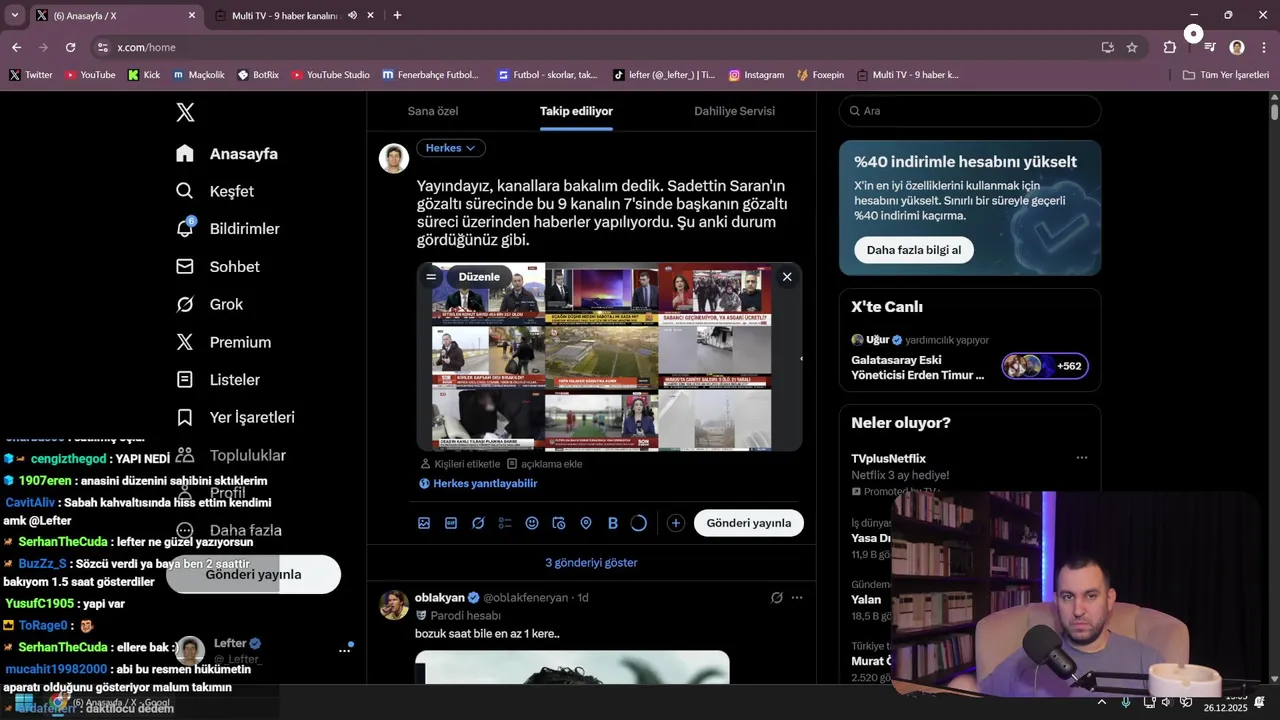Open Grok enhance icon in composer toolbar

(x=478, y=523)
